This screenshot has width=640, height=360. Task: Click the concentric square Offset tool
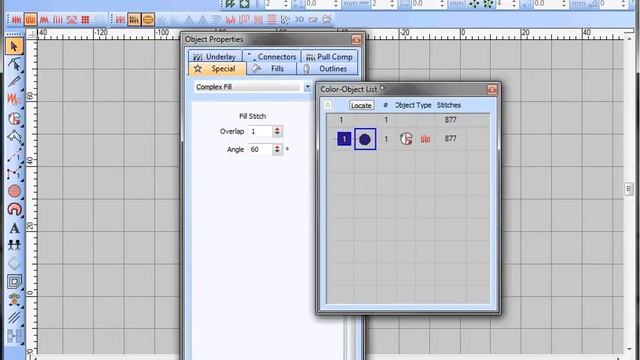[x=14, y=282]
